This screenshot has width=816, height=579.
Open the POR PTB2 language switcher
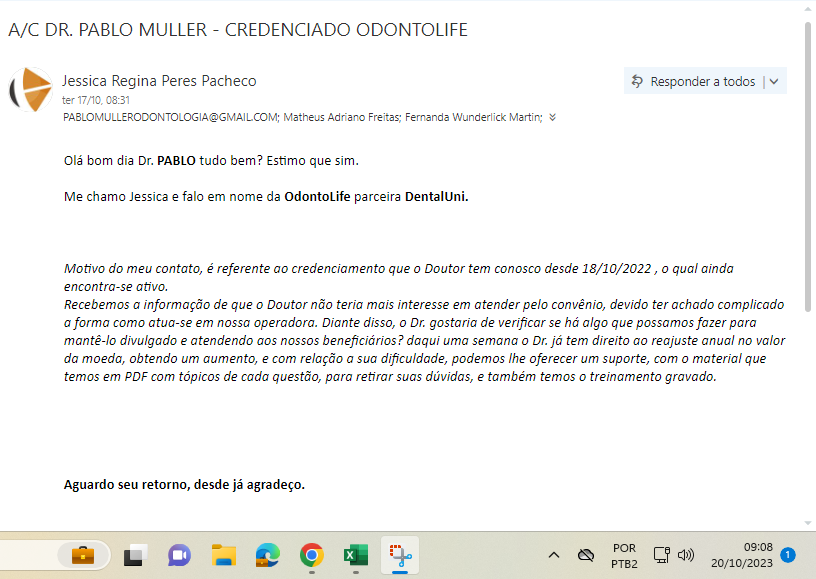(x=624, y=556)
